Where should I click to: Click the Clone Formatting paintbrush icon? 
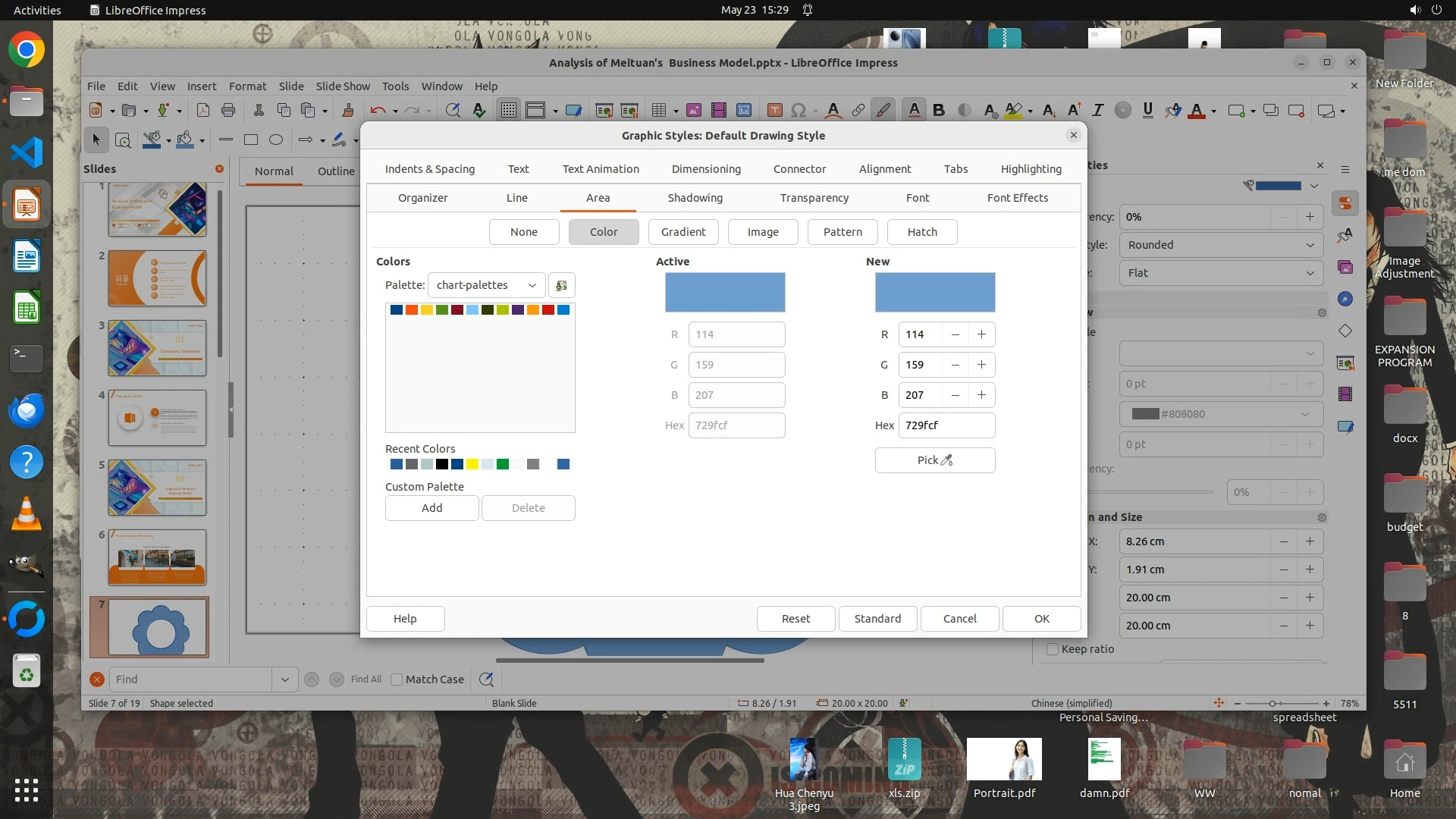(x=348, y=111)
